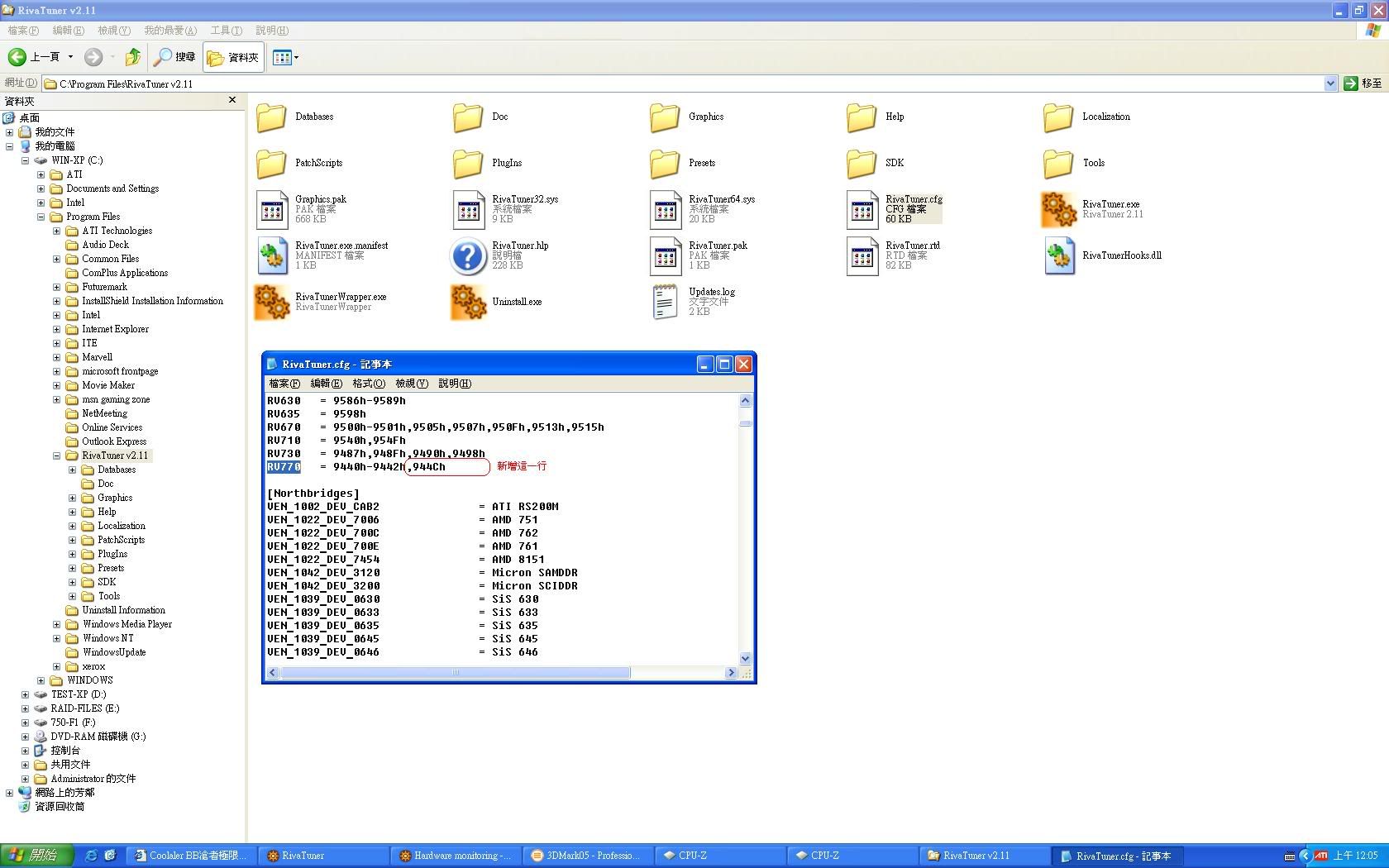Screen dimensions: 1389x868
Task: Open Notepad's 格式(O) menu
Action: point(369,384)
